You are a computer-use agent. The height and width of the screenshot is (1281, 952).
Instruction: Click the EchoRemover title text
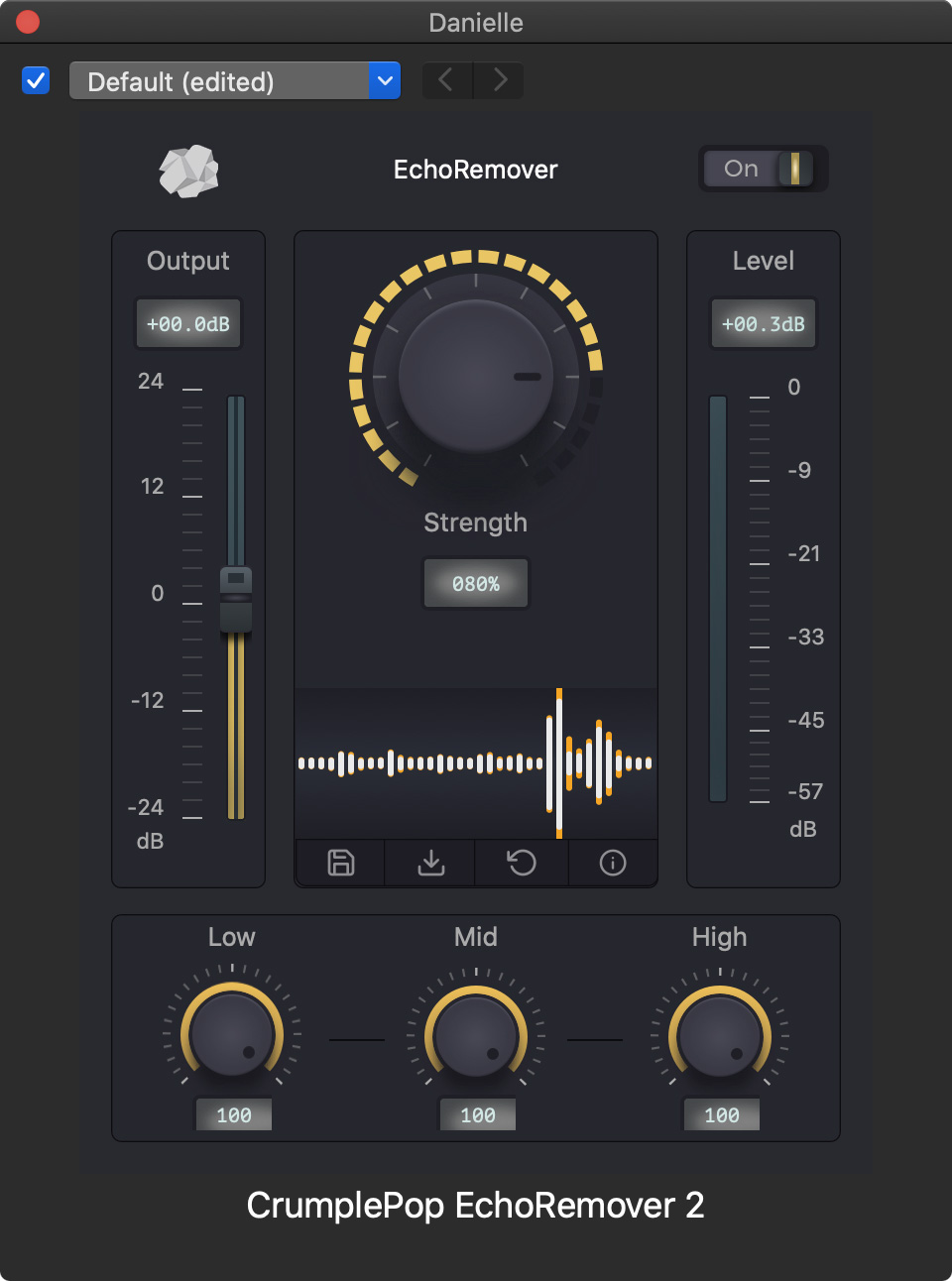[x=476, y=170]
